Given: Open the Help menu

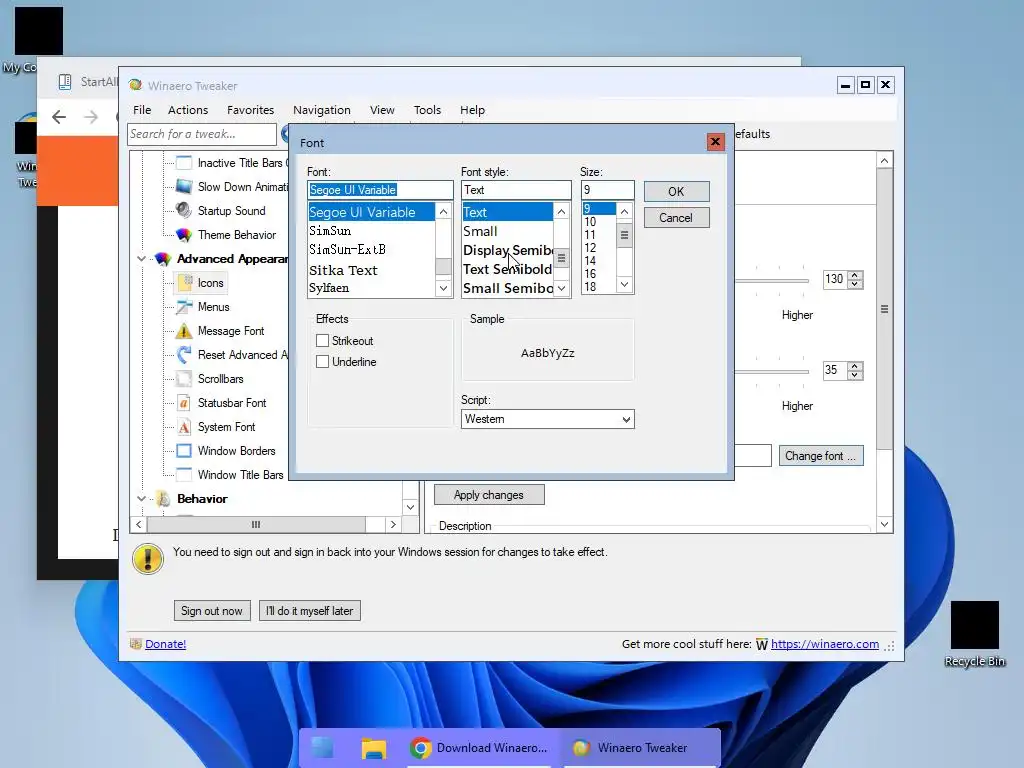Looking at the screenshot, I should click(x=472, y=110).
